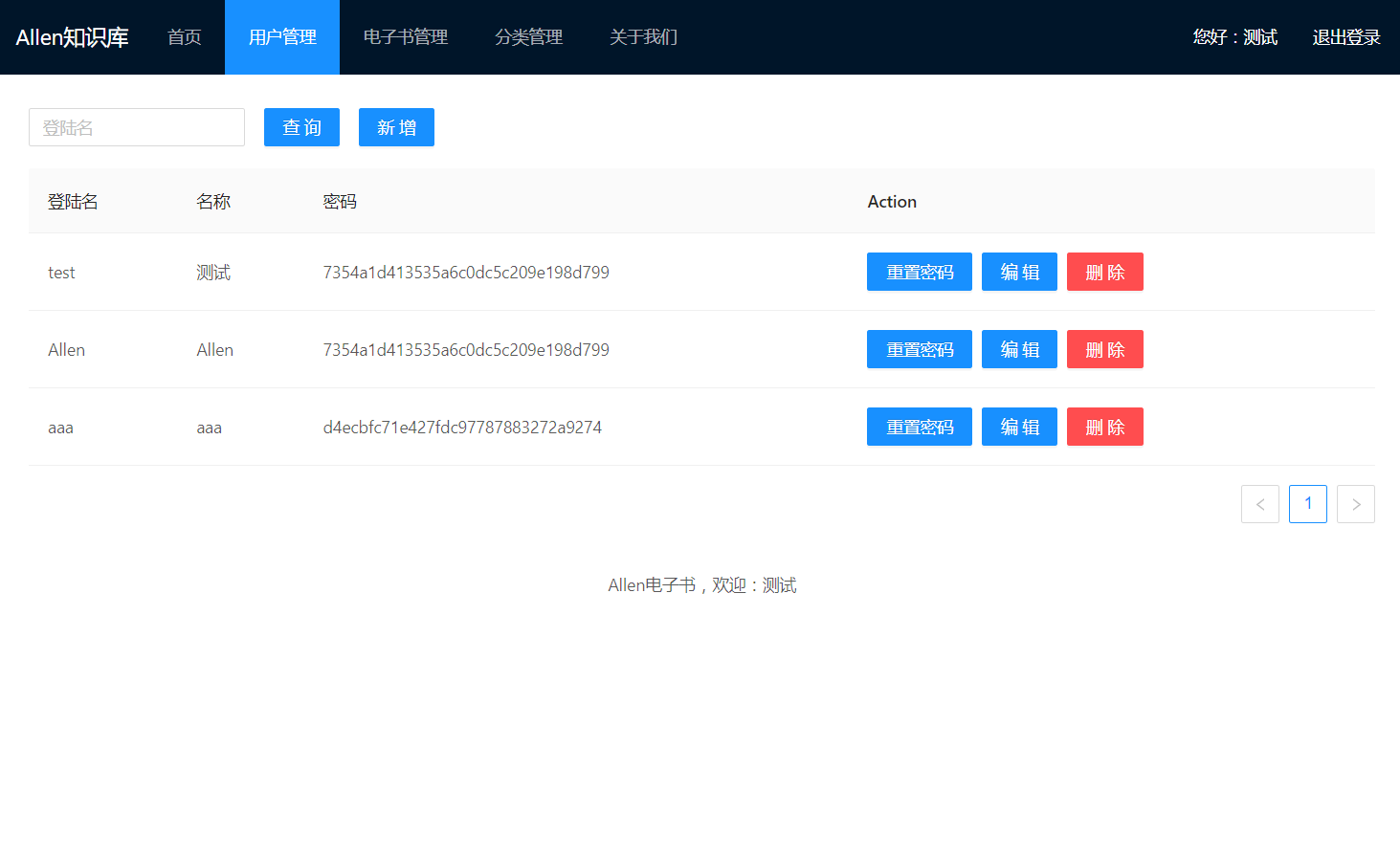Select password hash in Allen row
The image size is (1400, 857).
pos(466,350)
